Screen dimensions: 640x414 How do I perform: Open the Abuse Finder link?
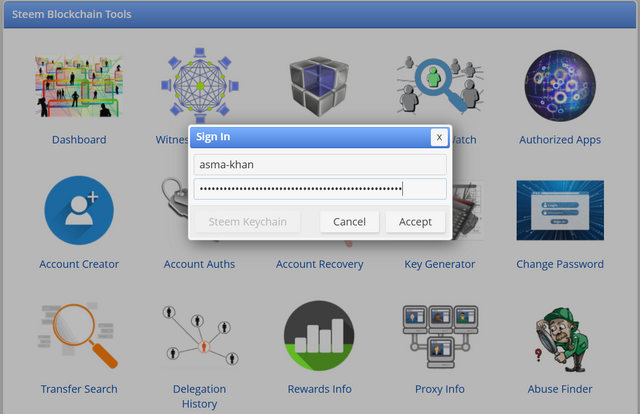560,389
